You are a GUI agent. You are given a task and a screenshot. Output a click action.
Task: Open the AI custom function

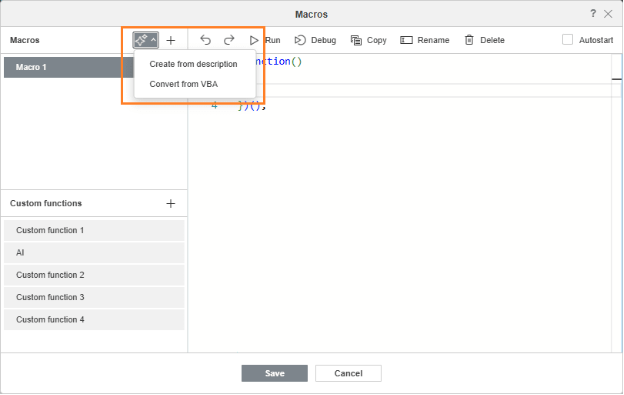click(x=94, y=253)
